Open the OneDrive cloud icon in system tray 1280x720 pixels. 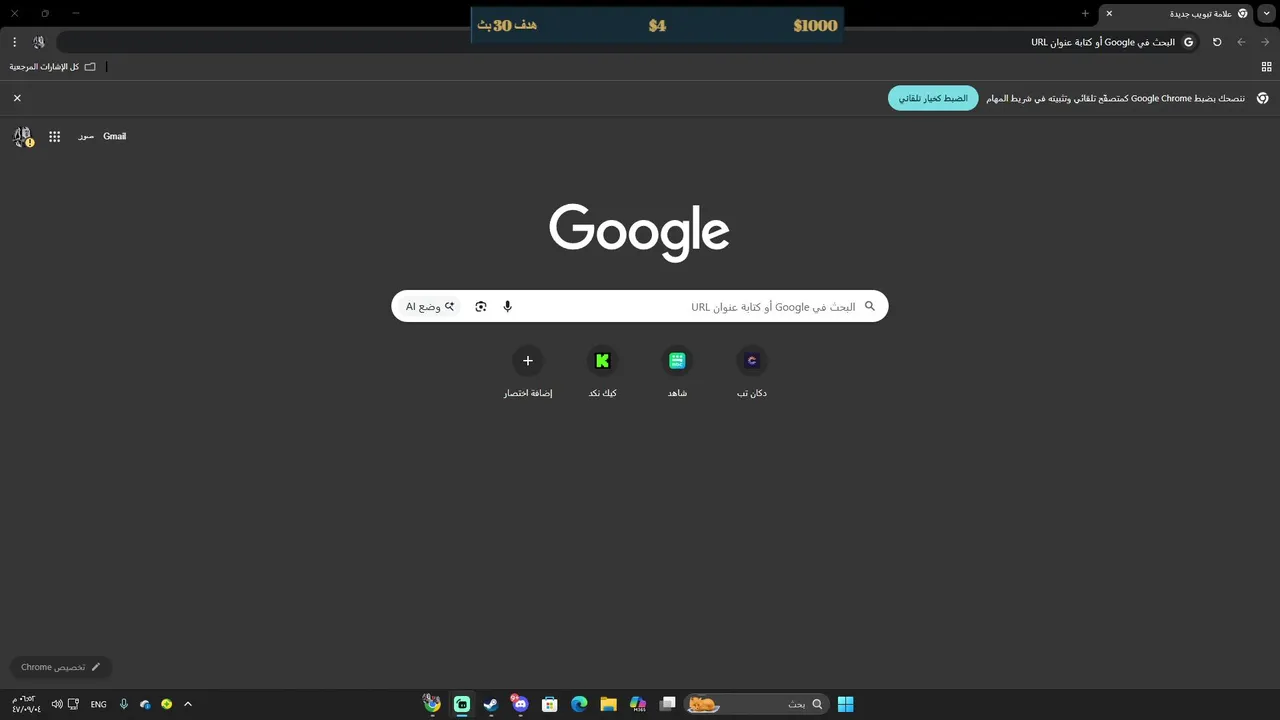(146, 704)
